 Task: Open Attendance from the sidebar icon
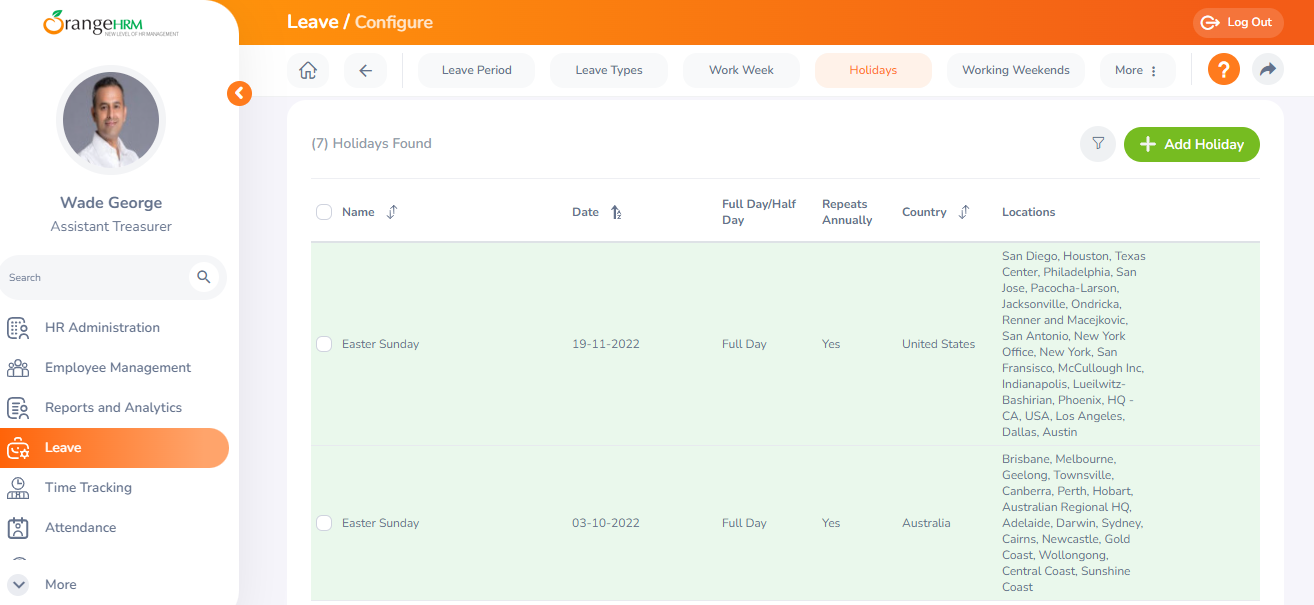click(17, 527)
